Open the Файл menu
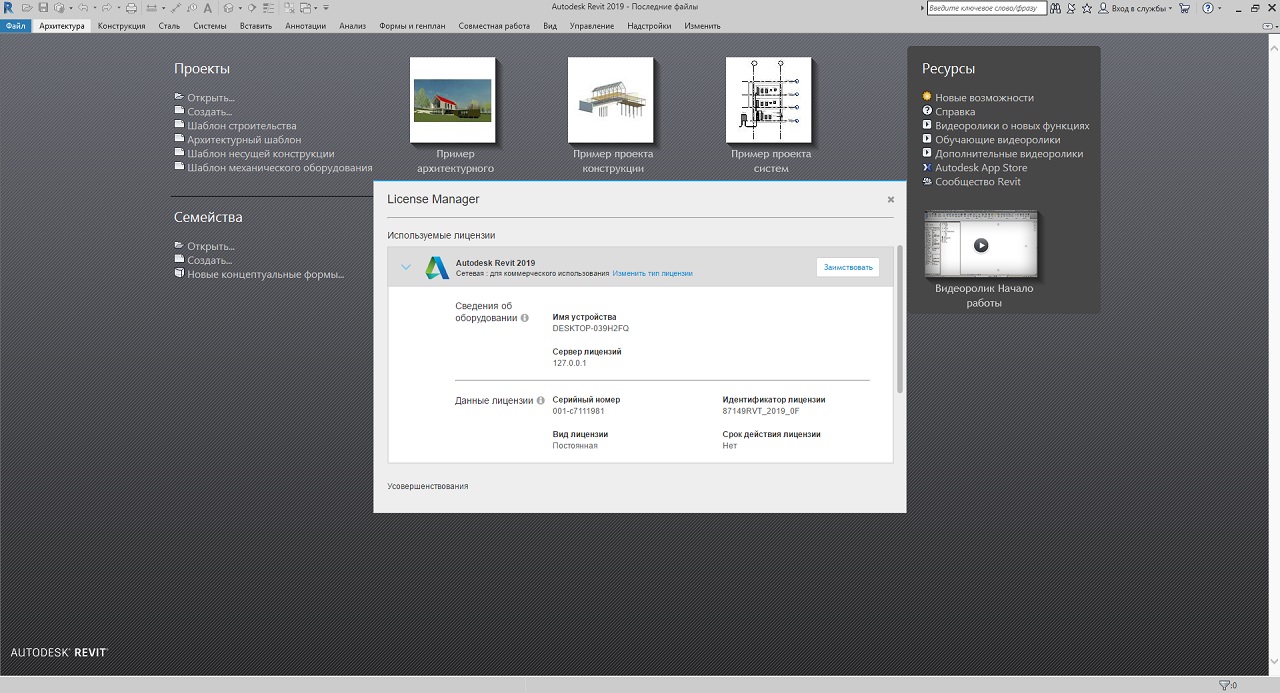 click(x=15, y=26)
